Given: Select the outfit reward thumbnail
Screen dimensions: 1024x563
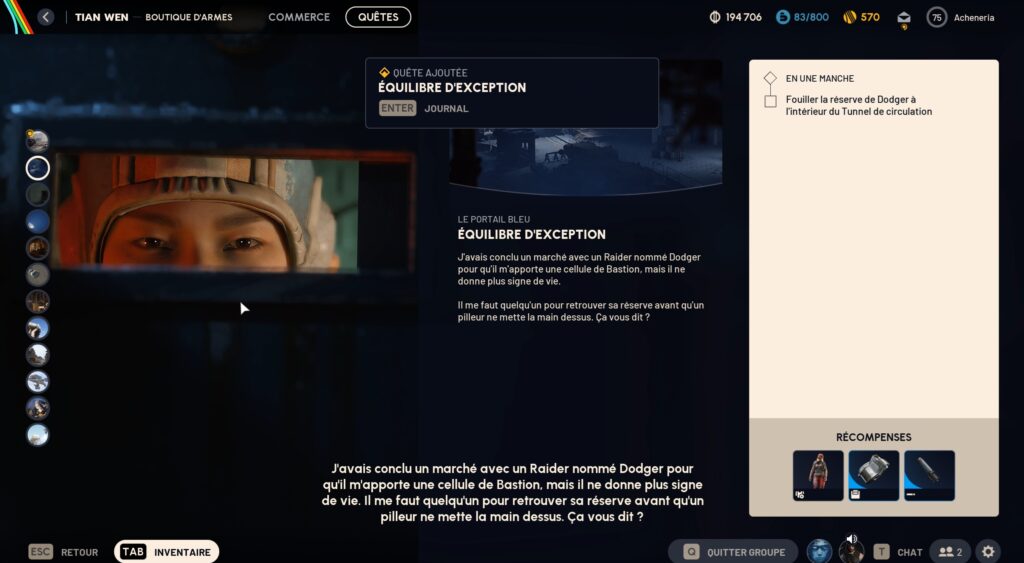Looking at the screenshot, I should (x=818, y=475).
